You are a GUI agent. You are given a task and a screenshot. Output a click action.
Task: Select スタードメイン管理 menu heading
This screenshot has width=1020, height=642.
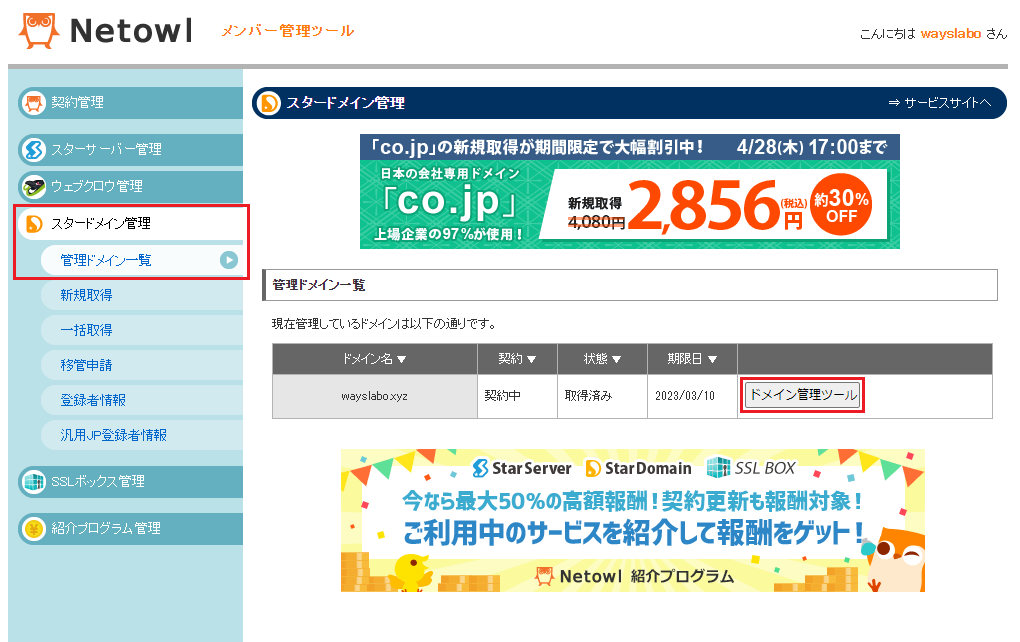click(x=131, y=224)
